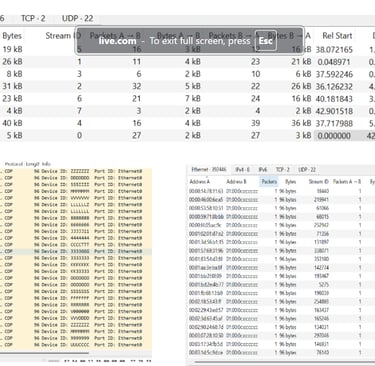Click the horizontal scrollbar under the CDP packet list

(x=44, y=353)
